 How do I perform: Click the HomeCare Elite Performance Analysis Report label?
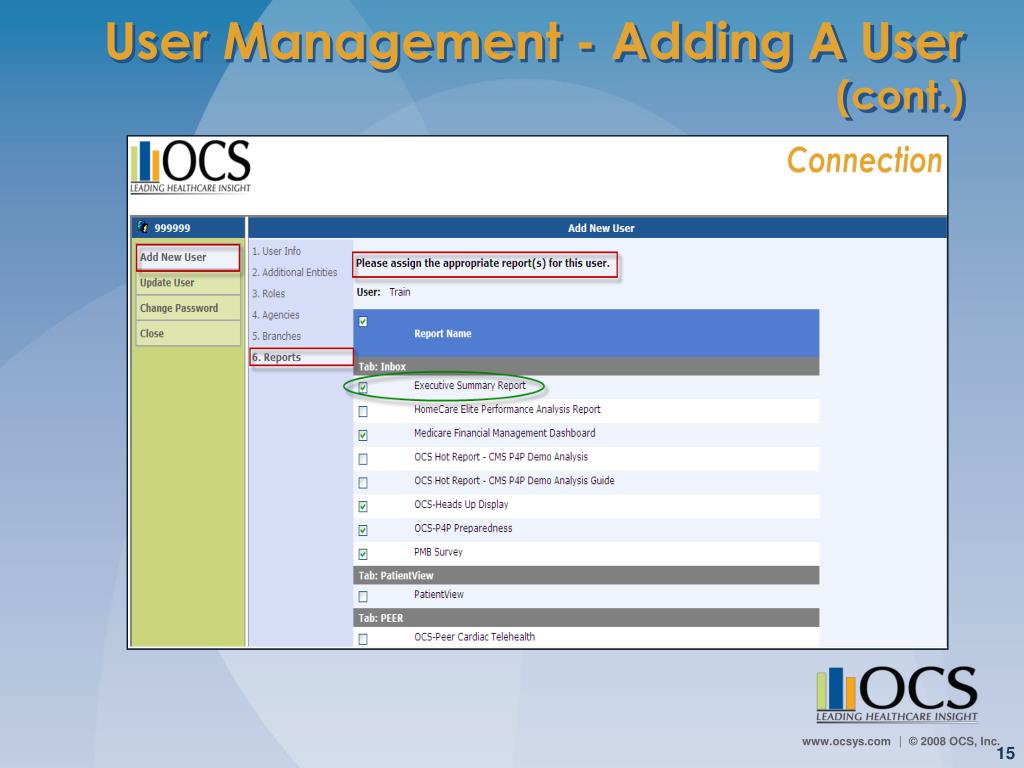[507, 409]
